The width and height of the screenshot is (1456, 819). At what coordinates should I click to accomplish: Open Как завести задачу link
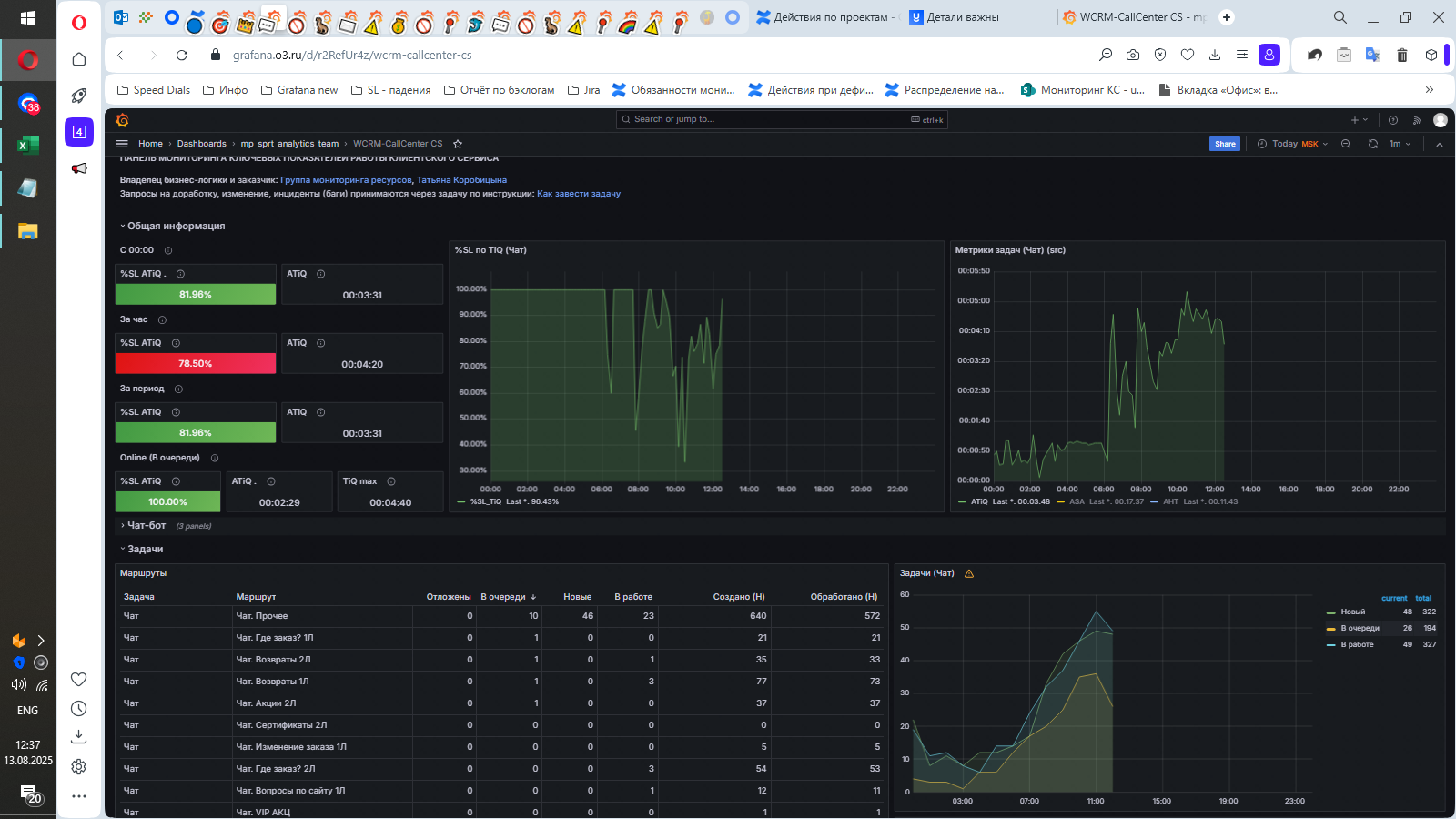(x=579, y=194)
